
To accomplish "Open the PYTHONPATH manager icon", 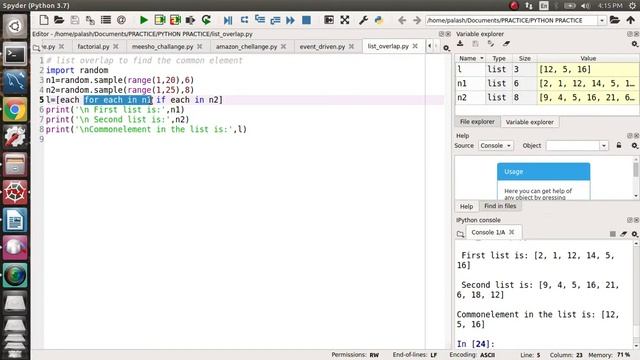I will [379, 20].
